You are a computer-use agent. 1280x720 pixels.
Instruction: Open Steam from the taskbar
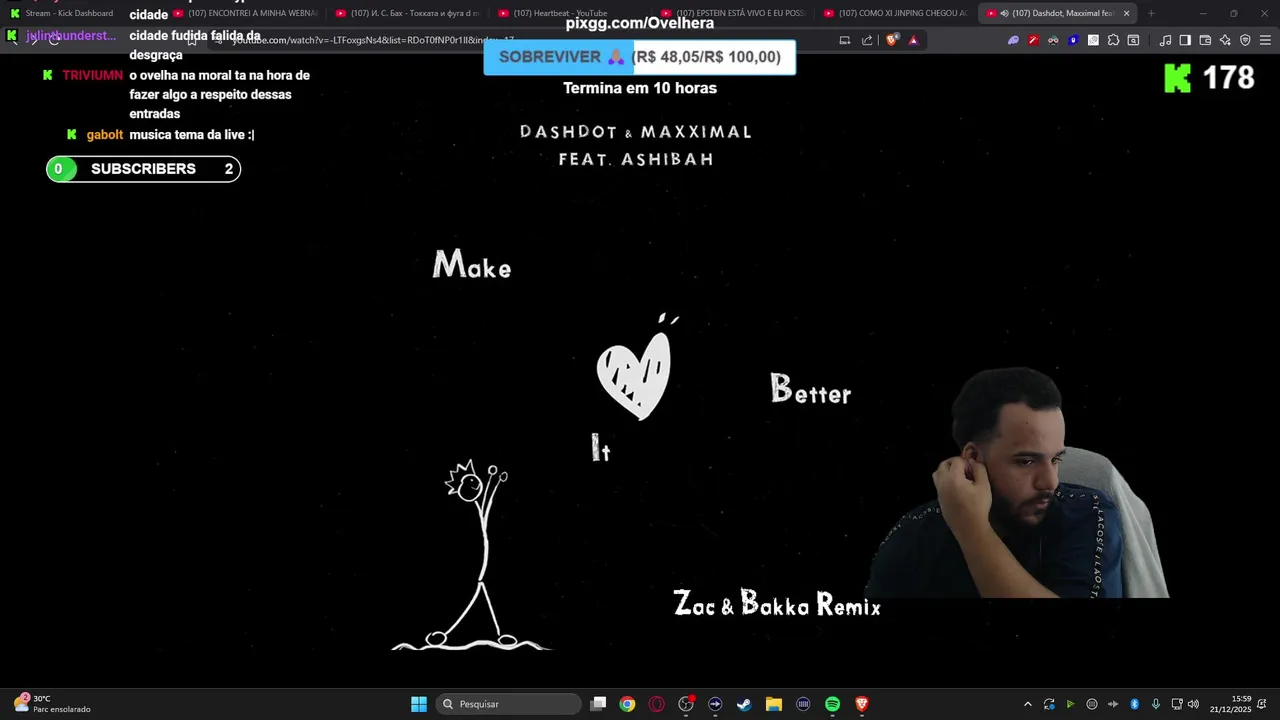point(744,704)
